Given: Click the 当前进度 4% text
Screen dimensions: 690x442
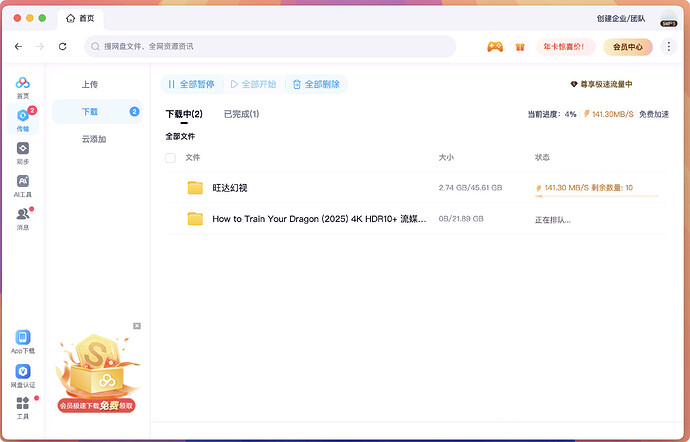Looking at the screenshot, I should [552, 114].
